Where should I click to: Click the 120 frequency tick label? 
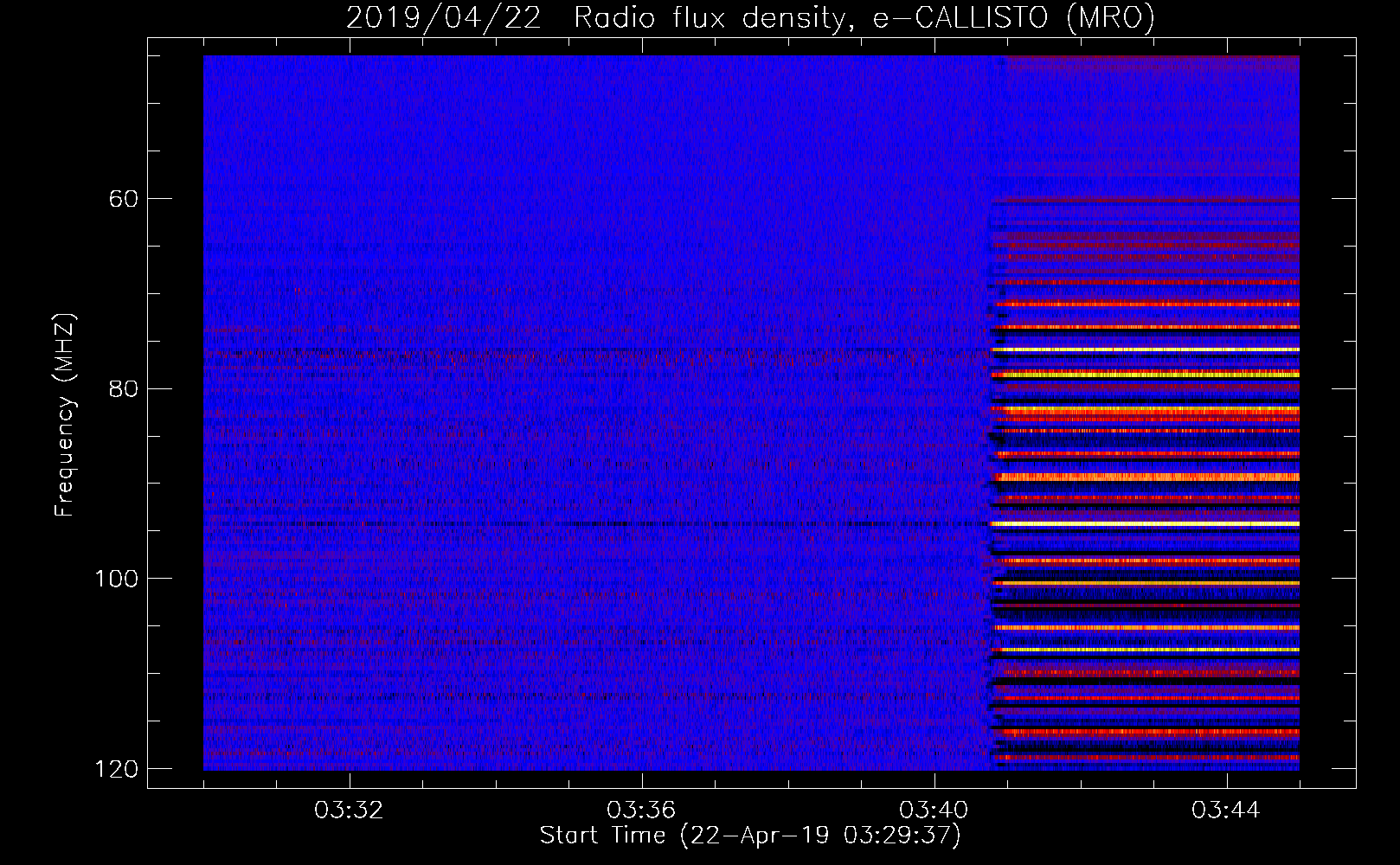(116, 769)
